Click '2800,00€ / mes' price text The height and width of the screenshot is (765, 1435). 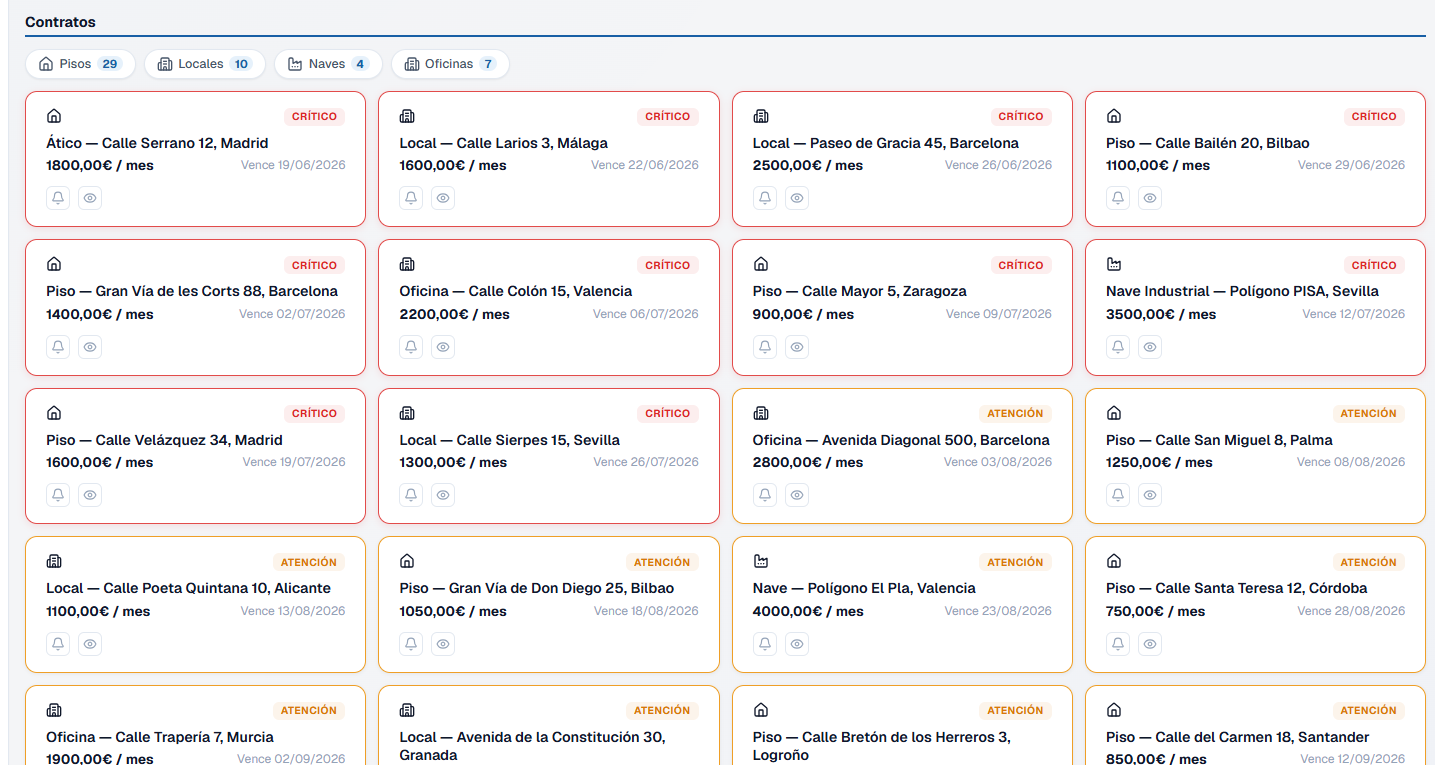click(x=808, y=462)
